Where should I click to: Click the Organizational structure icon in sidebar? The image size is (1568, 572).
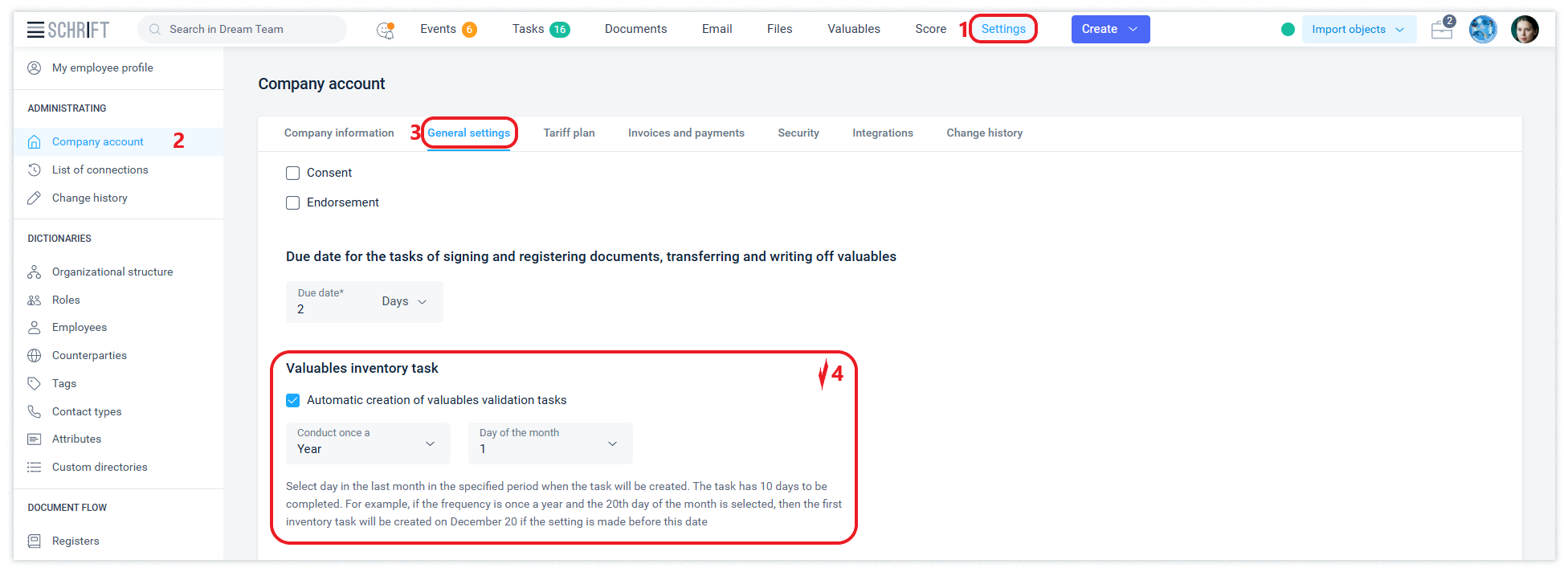35,272
